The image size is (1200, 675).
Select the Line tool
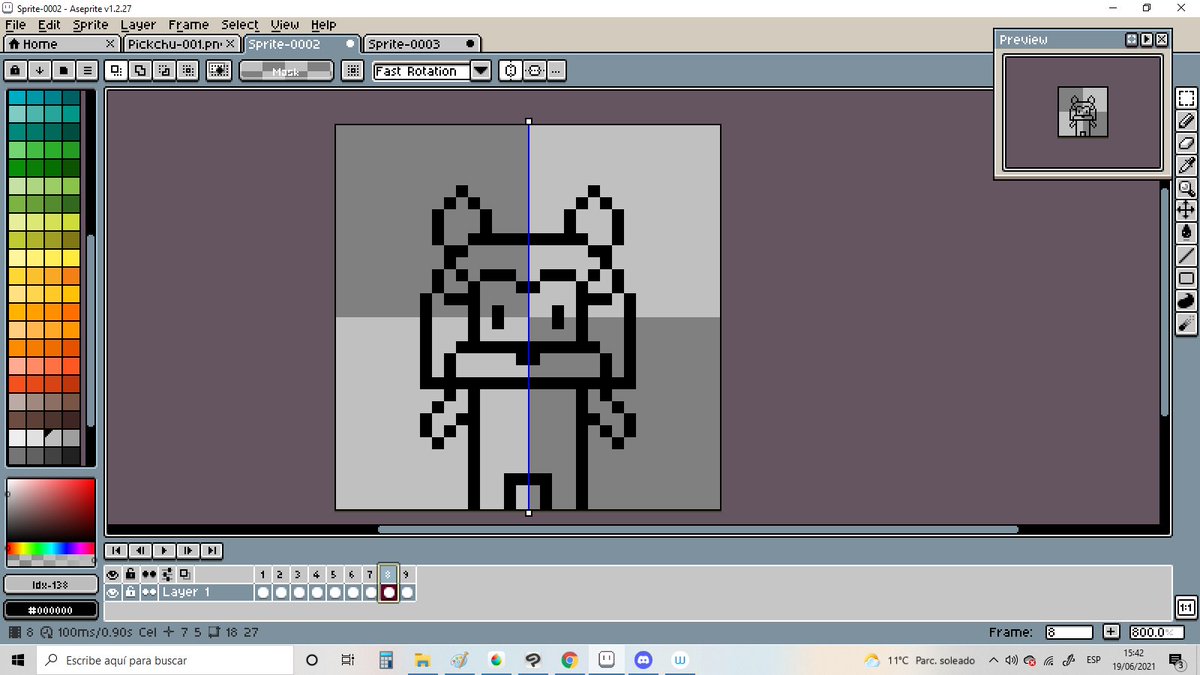pyautogui.click(x=1186, y=256)
